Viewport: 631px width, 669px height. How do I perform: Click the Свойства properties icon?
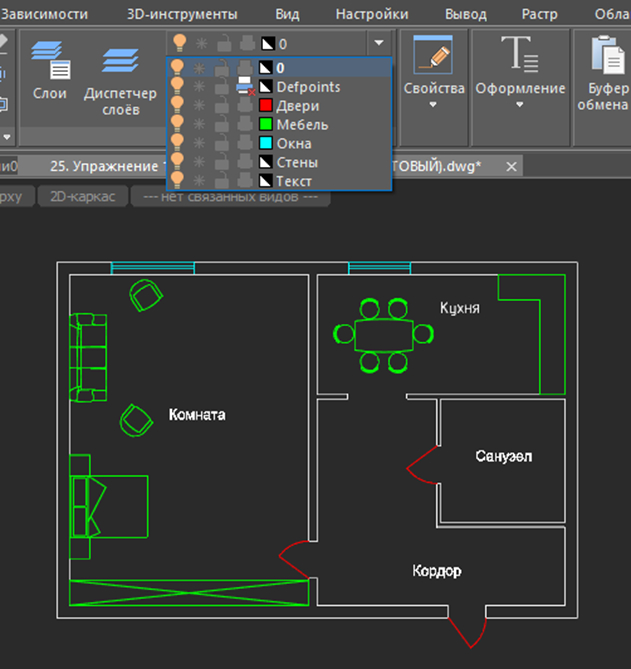tap(434, 55)
